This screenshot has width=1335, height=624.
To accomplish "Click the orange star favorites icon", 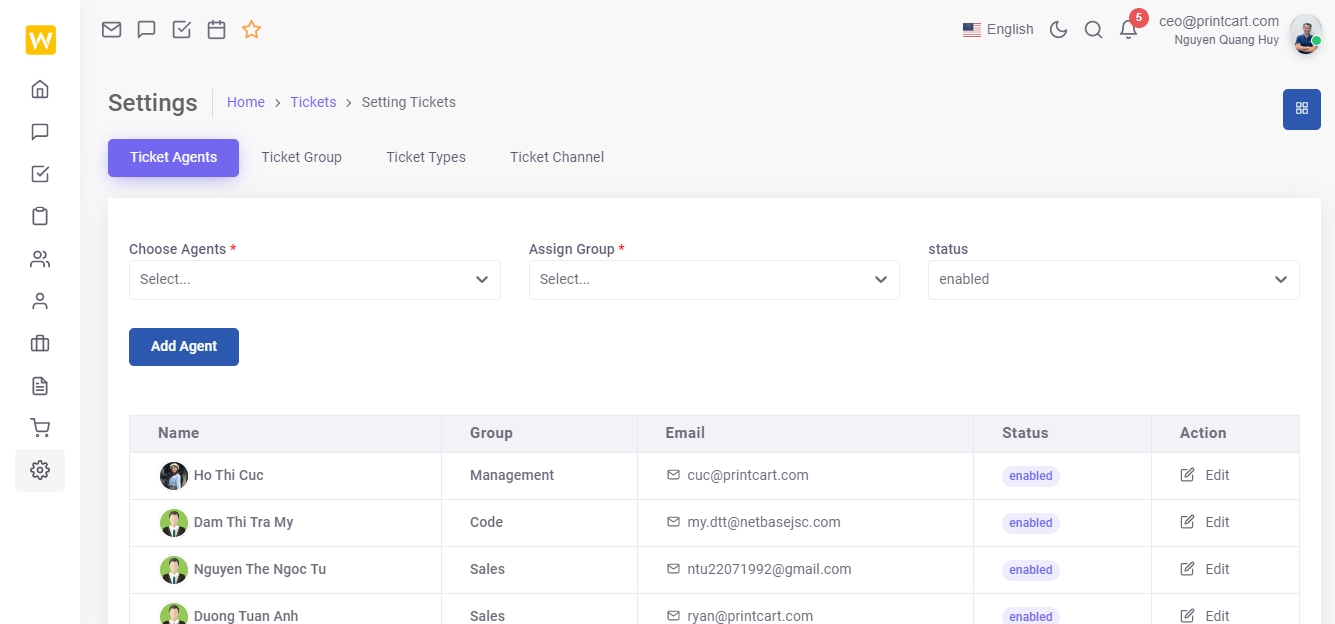I will (251, 29).
